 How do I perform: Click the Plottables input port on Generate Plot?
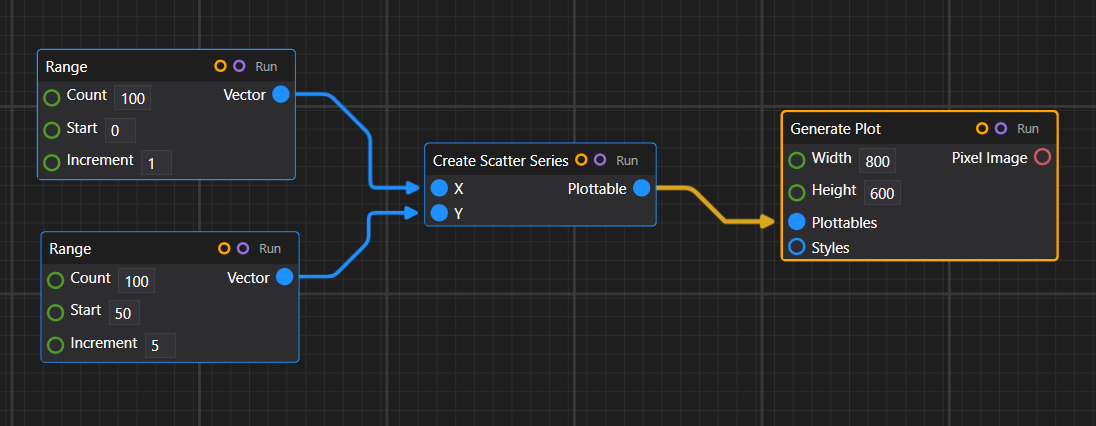click(797, 222)
